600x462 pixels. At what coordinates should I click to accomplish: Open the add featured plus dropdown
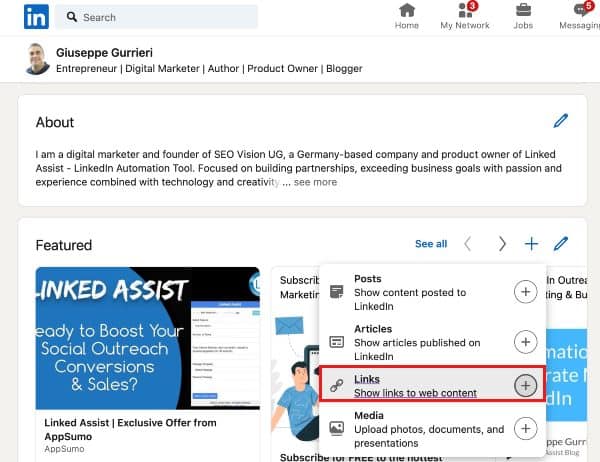click(532, 244)
